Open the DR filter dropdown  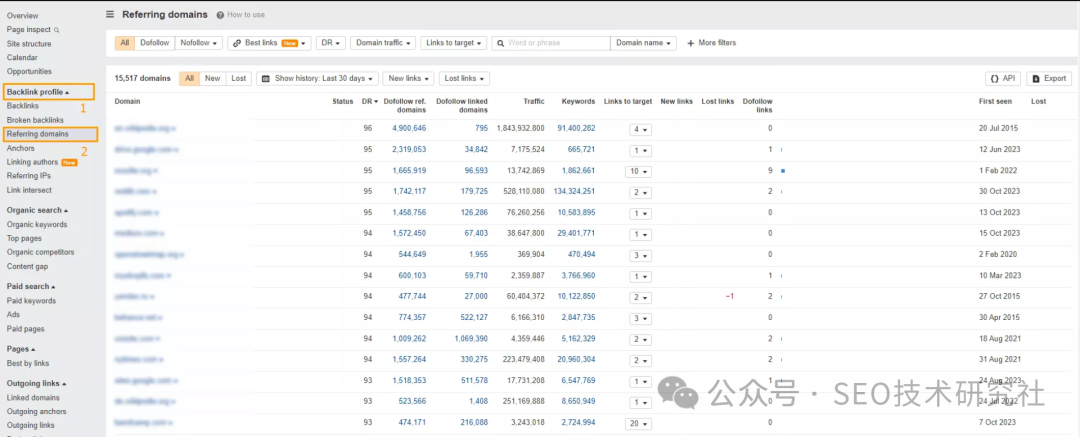(x=331, y=43)
